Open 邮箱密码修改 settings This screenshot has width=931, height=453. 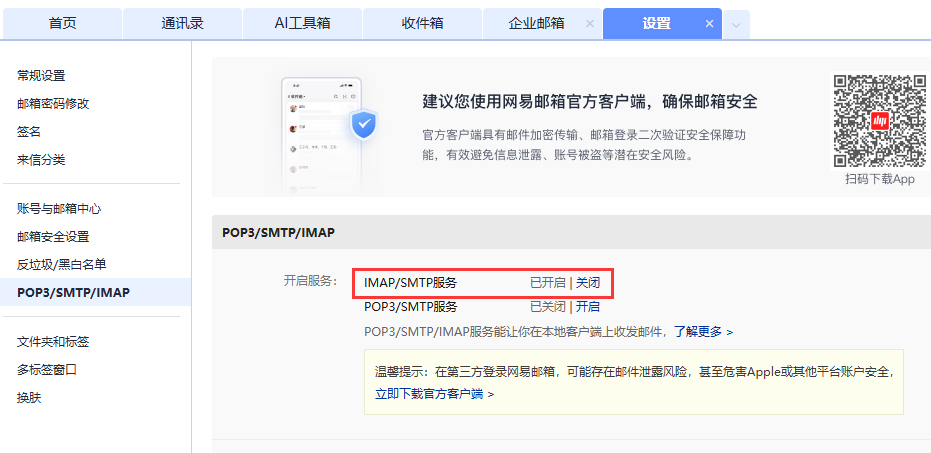pos(53,103)
